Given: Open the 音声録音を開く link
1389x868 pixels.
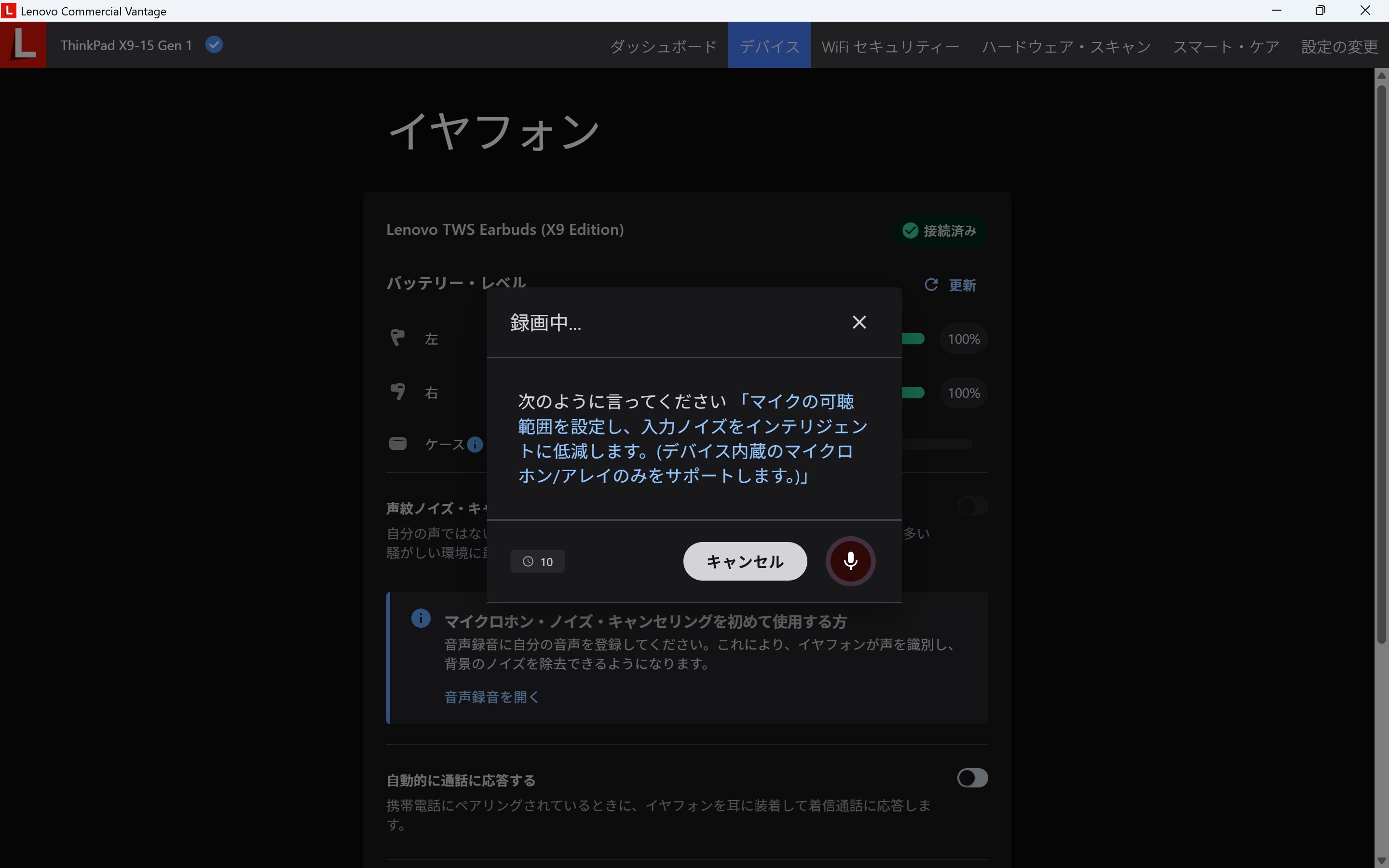Looking at the screenshot, I should [x=491, y=697].
